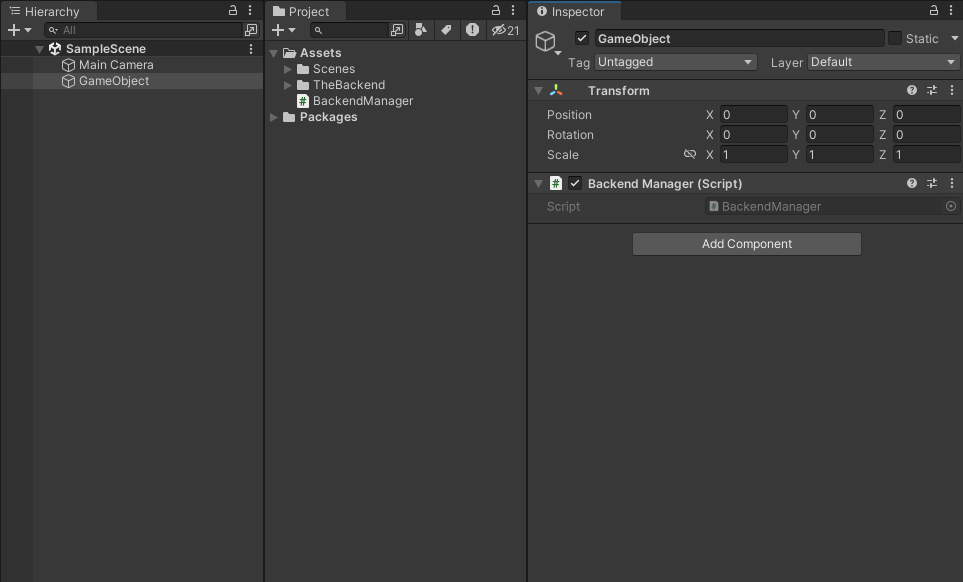Click Rotation X field
Screen dimensions: 963x582
(x=754, y=134)
